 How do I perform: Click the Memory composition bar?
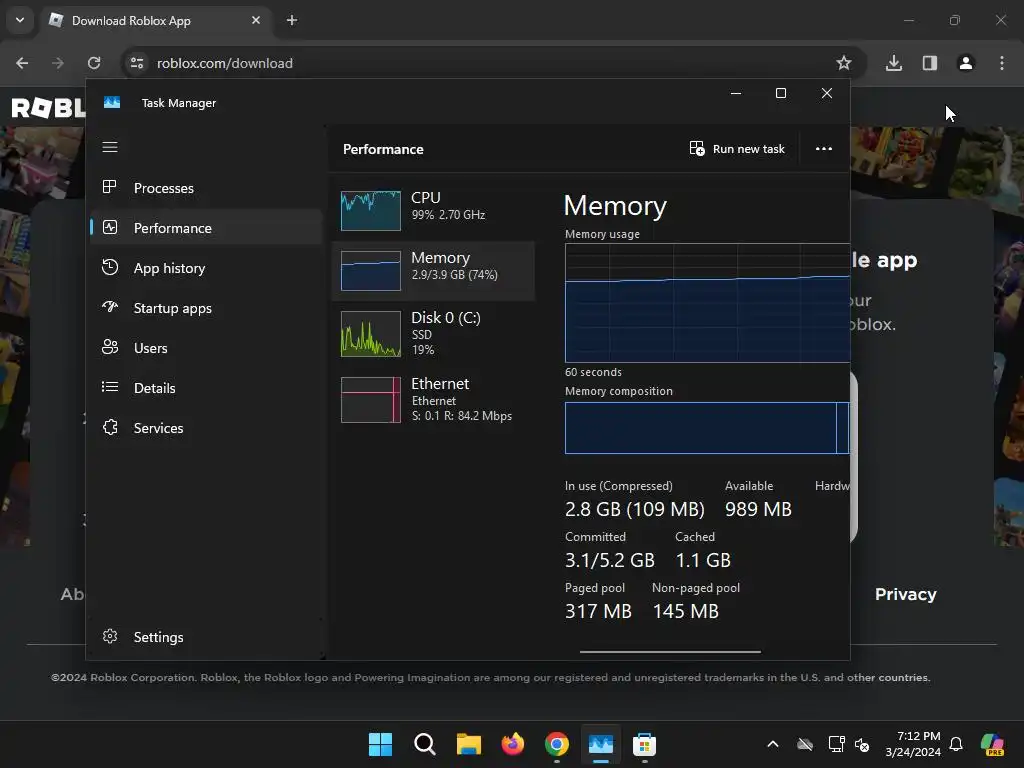click(x=707, y=428)
